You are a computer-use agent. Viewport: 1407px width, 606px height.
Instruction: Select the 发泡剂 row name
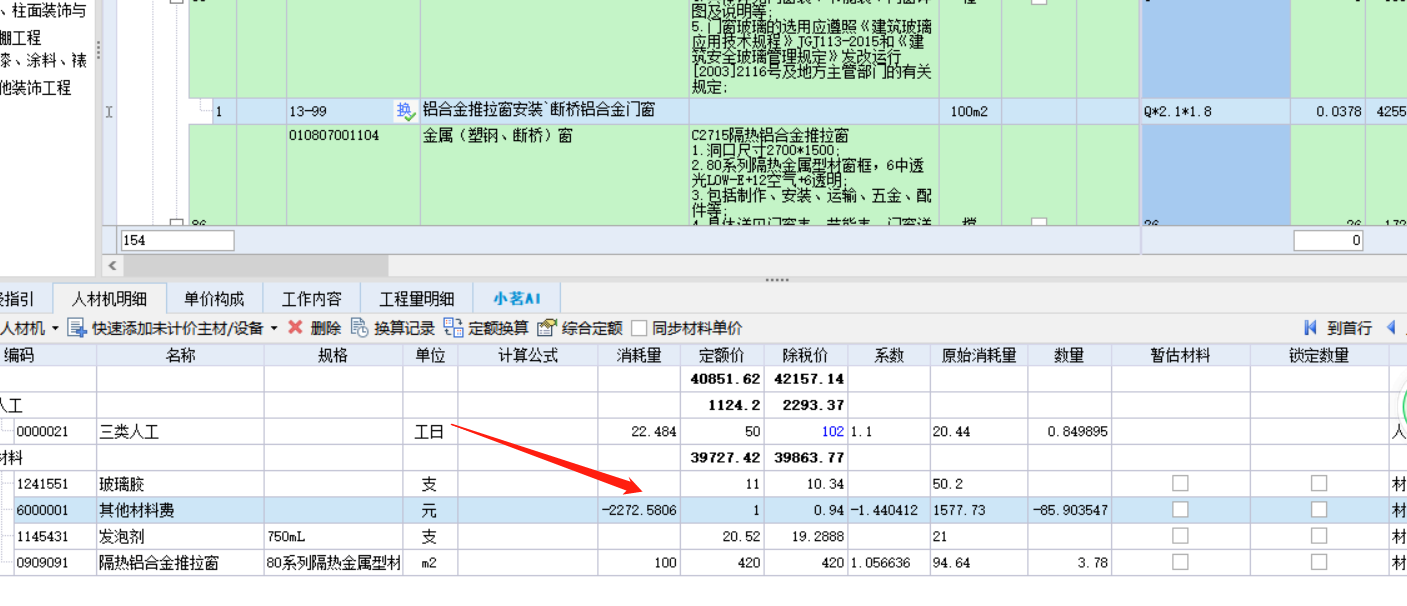point(121,537)
